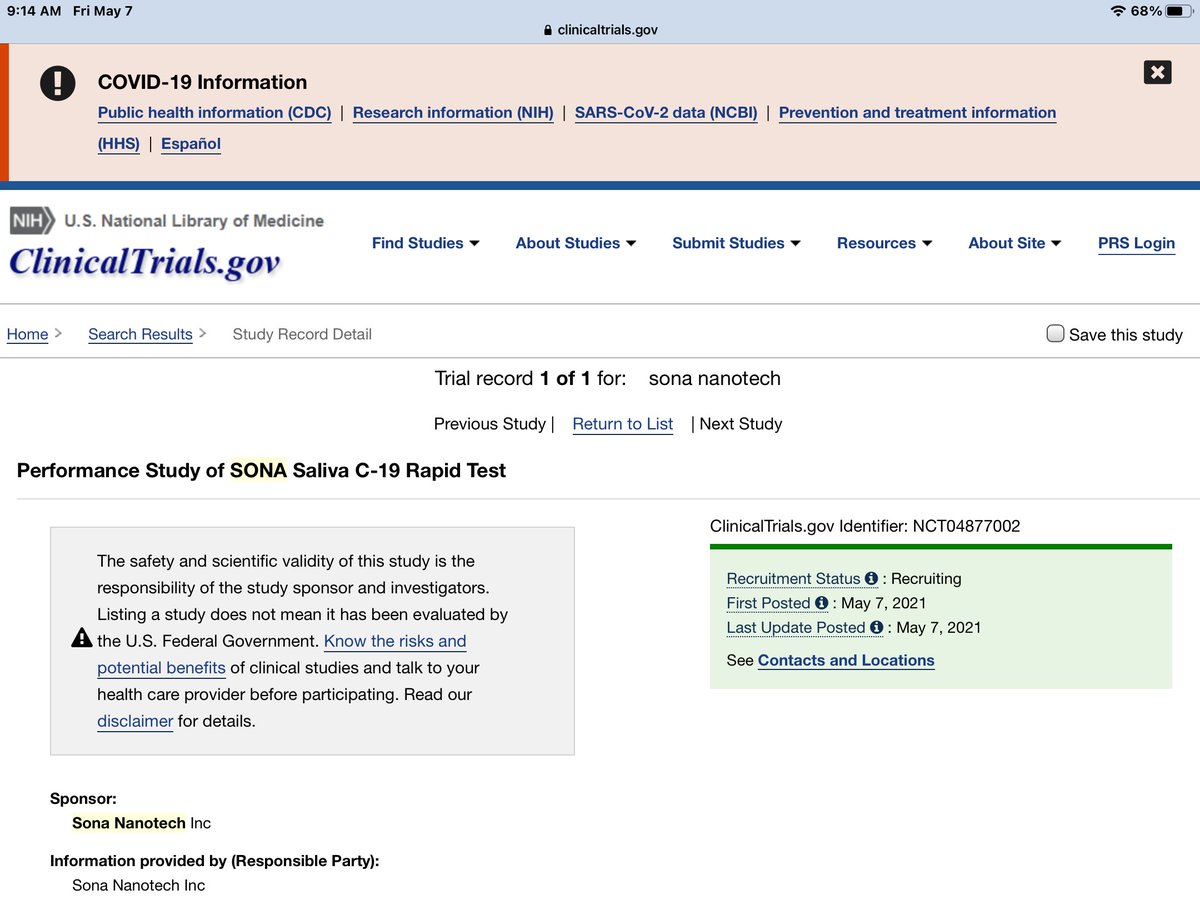Click the Return to List link

pos(622,424)
